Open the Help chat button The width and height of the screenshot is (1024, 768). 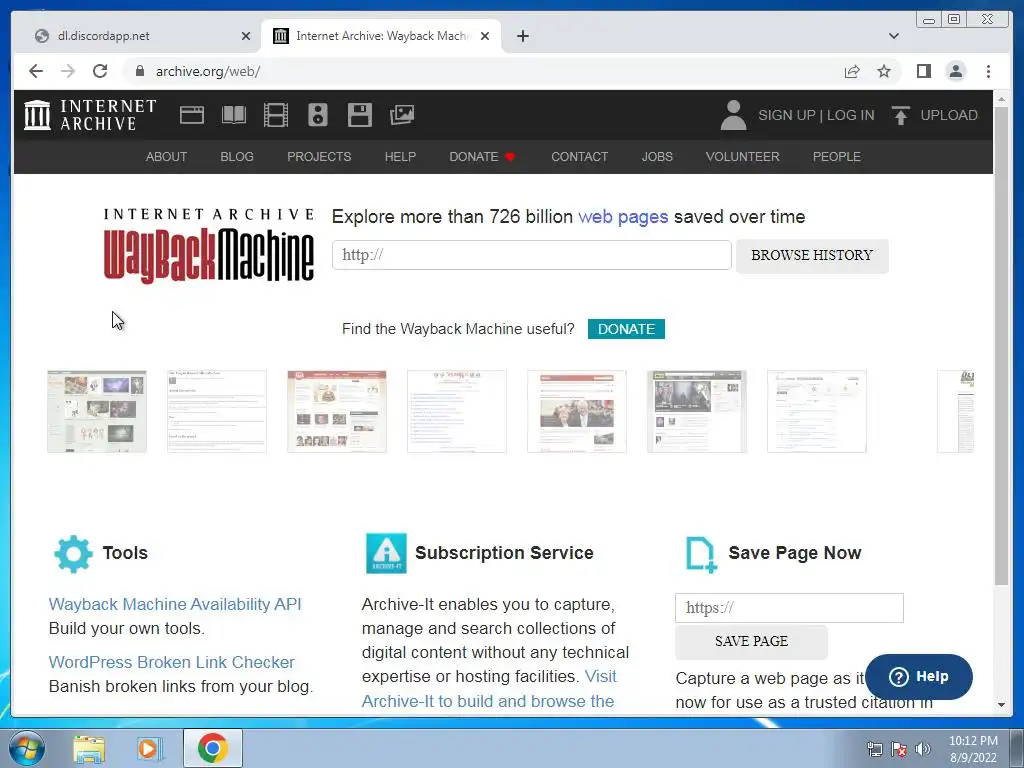919,677
